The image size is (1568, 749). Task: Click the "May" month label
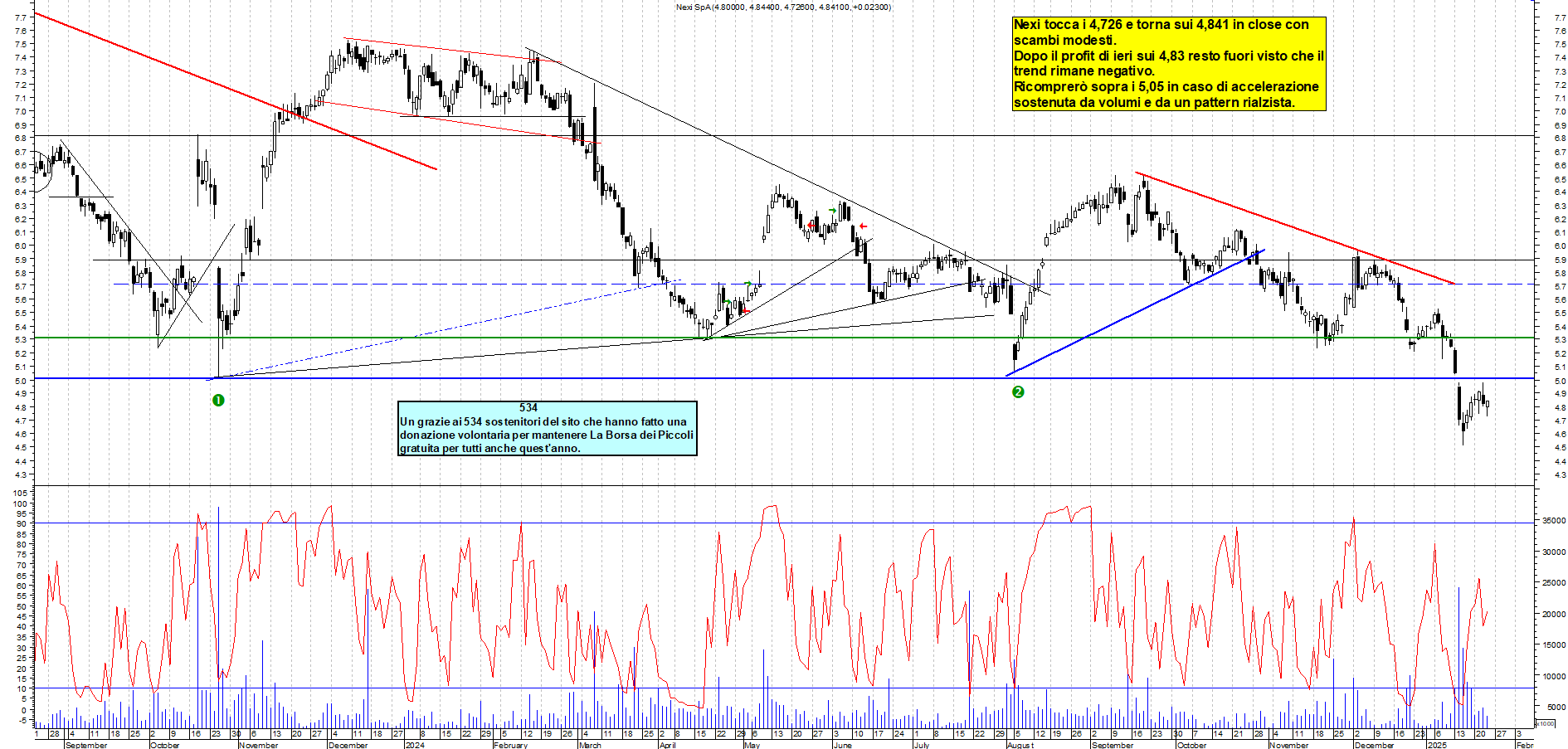752,745
